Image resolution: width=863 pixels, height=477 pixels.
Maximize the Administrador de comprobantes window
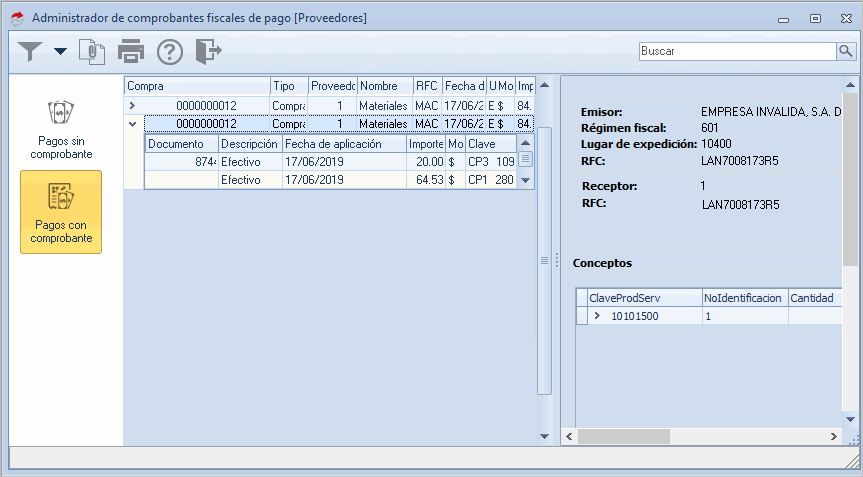tap(815, 19)
